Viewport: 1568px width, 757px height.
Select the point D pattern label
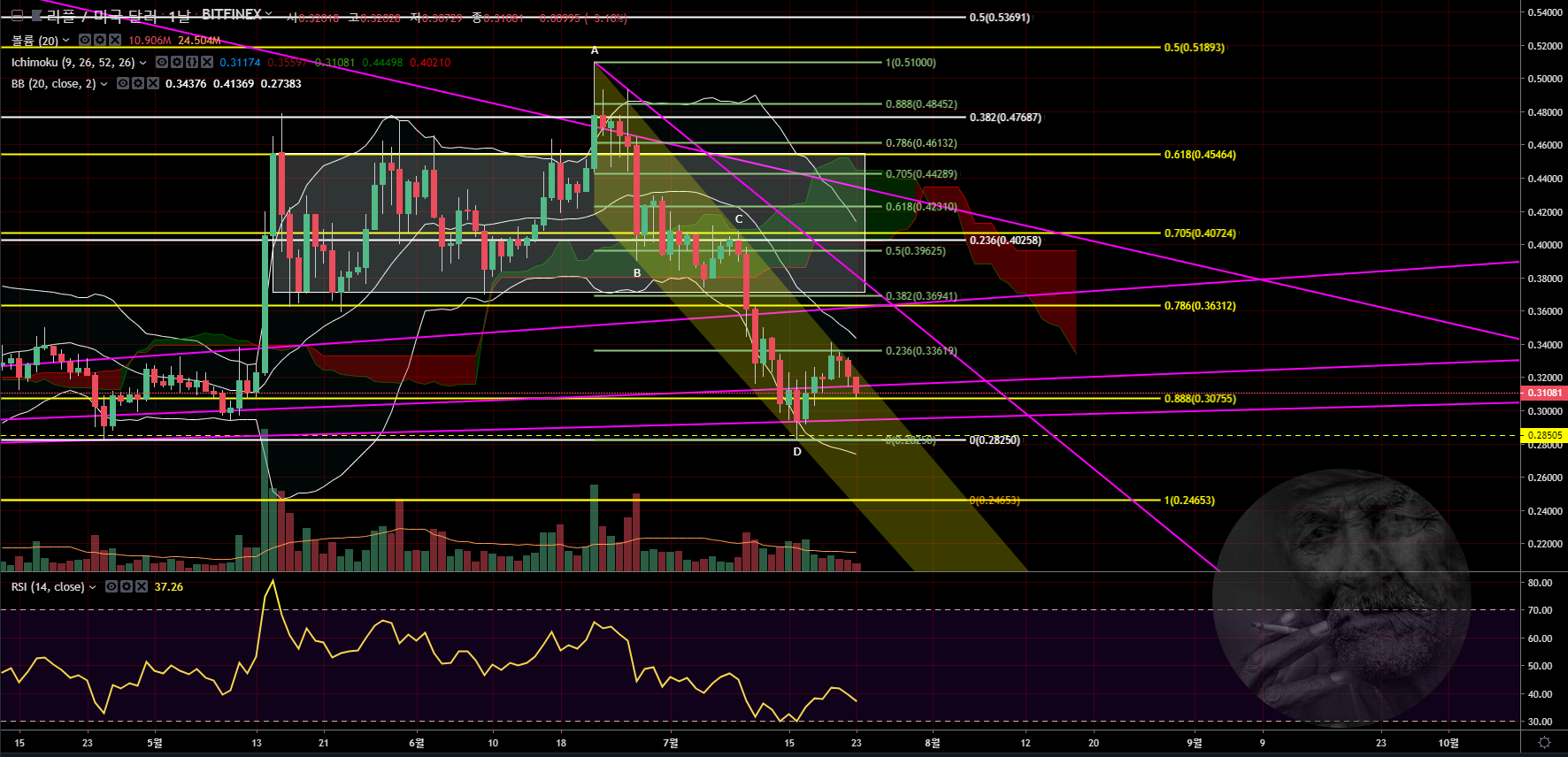(797, 452)
